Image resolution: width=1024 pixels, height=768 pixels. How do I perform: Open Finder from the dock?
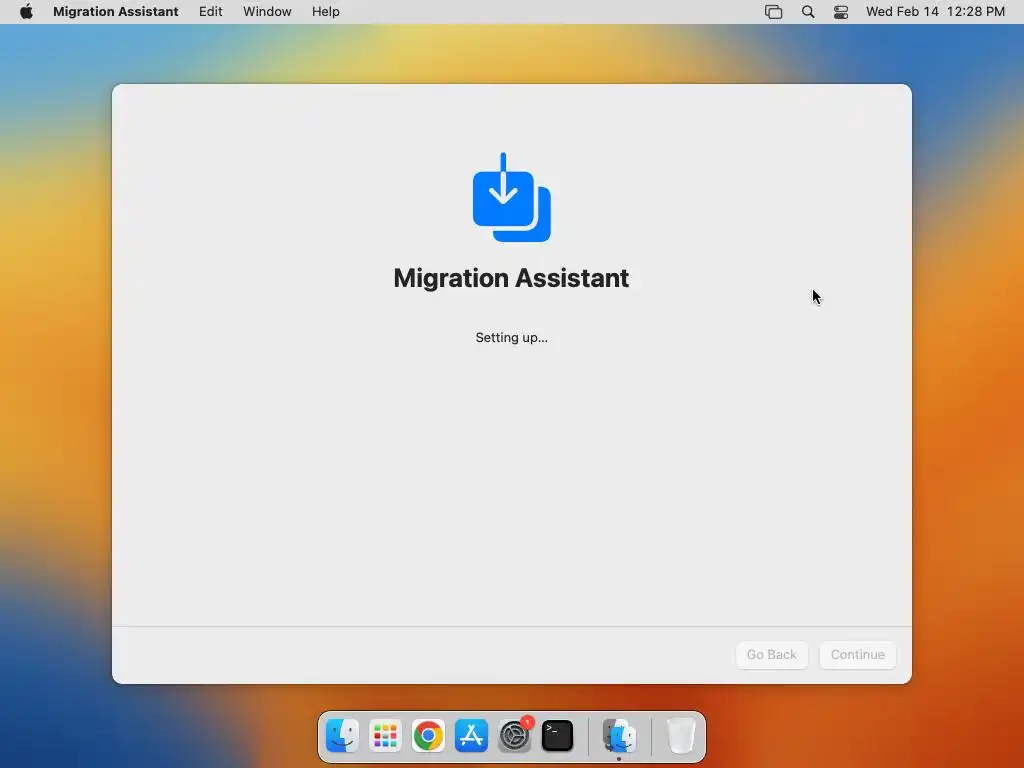(x=342, y=736)
